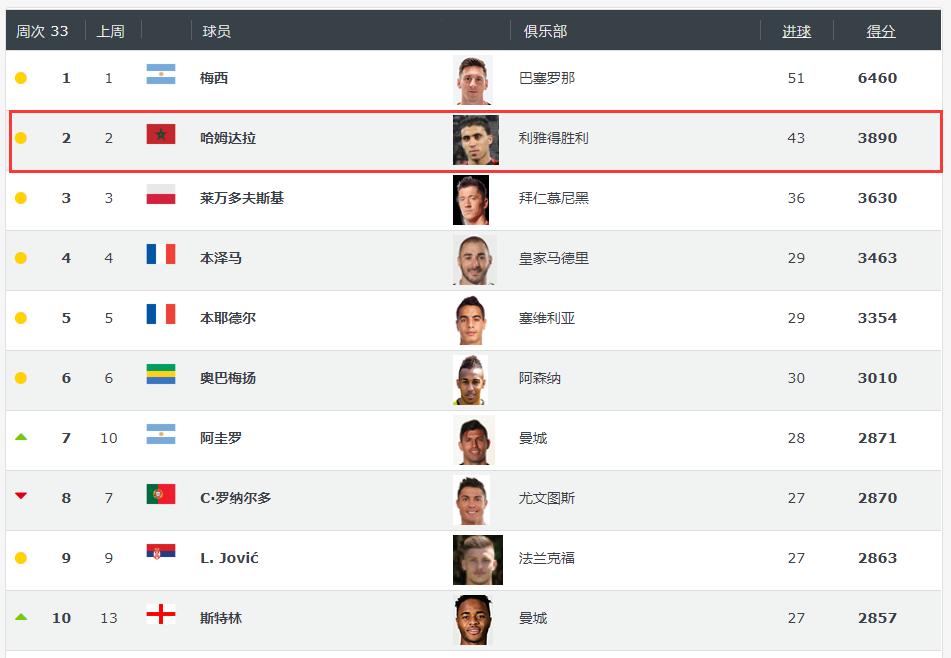951x658 pixels.
Task: Click green up arrow in 阿圭罗 row
Action: (21, 437)
